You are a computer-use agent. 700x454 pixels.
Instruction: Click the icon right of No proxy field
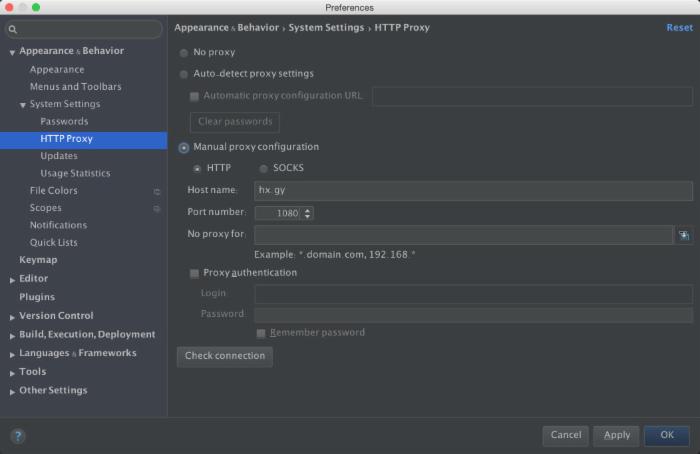[x=684, y=235]
